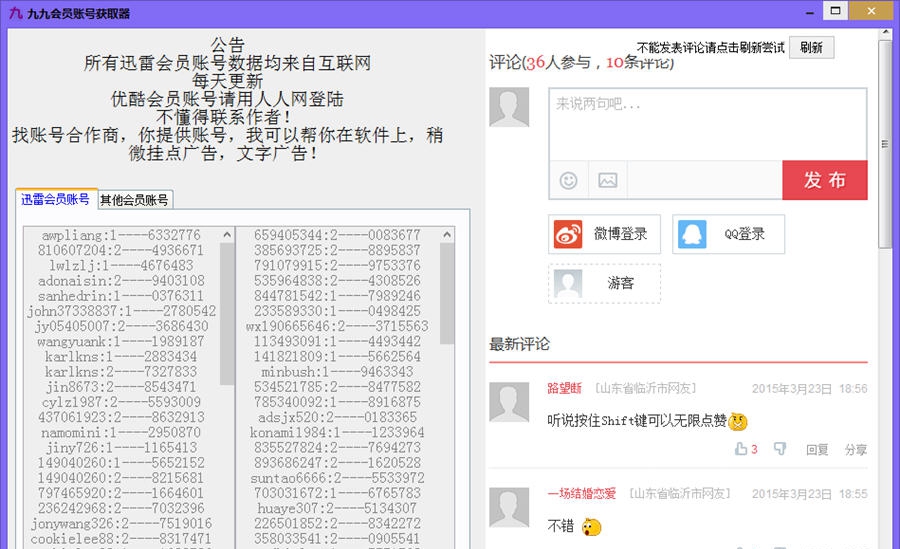
Task: Click the avatar of commenter 路望断
Action: click(509, 402)
